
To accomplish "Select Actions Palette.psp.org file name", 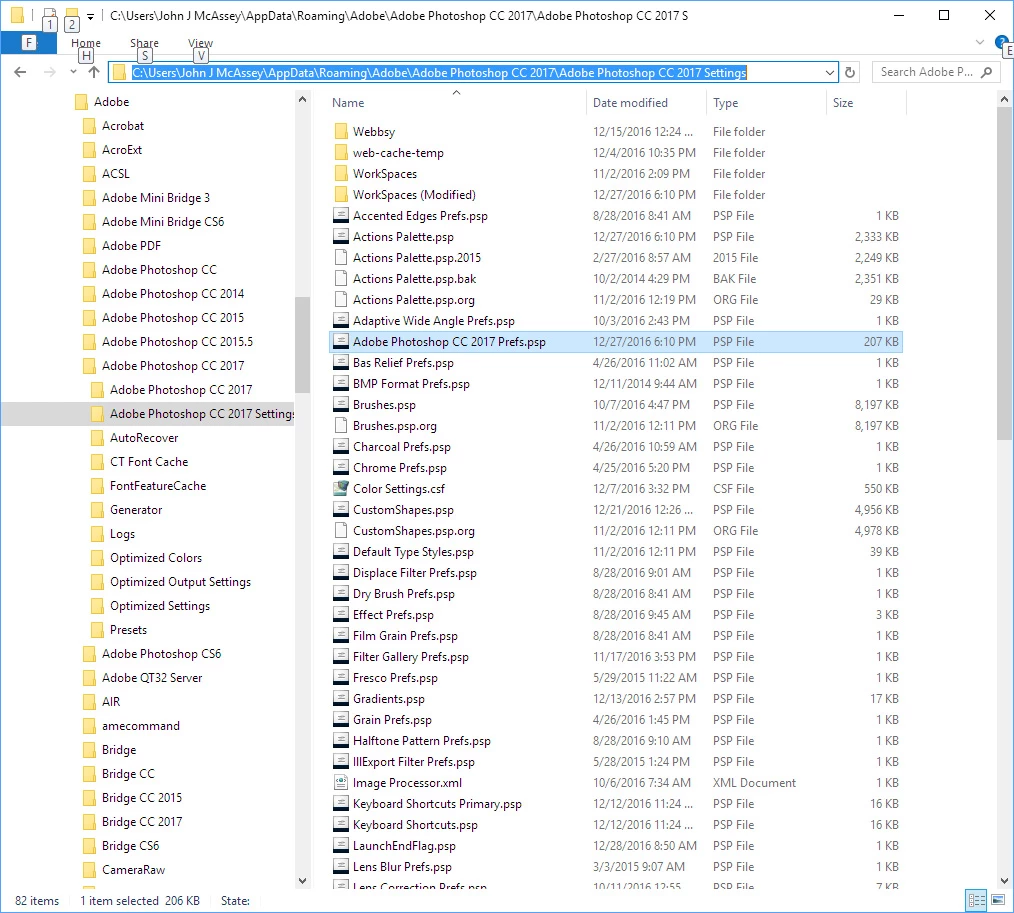I will tap(413, 300).
